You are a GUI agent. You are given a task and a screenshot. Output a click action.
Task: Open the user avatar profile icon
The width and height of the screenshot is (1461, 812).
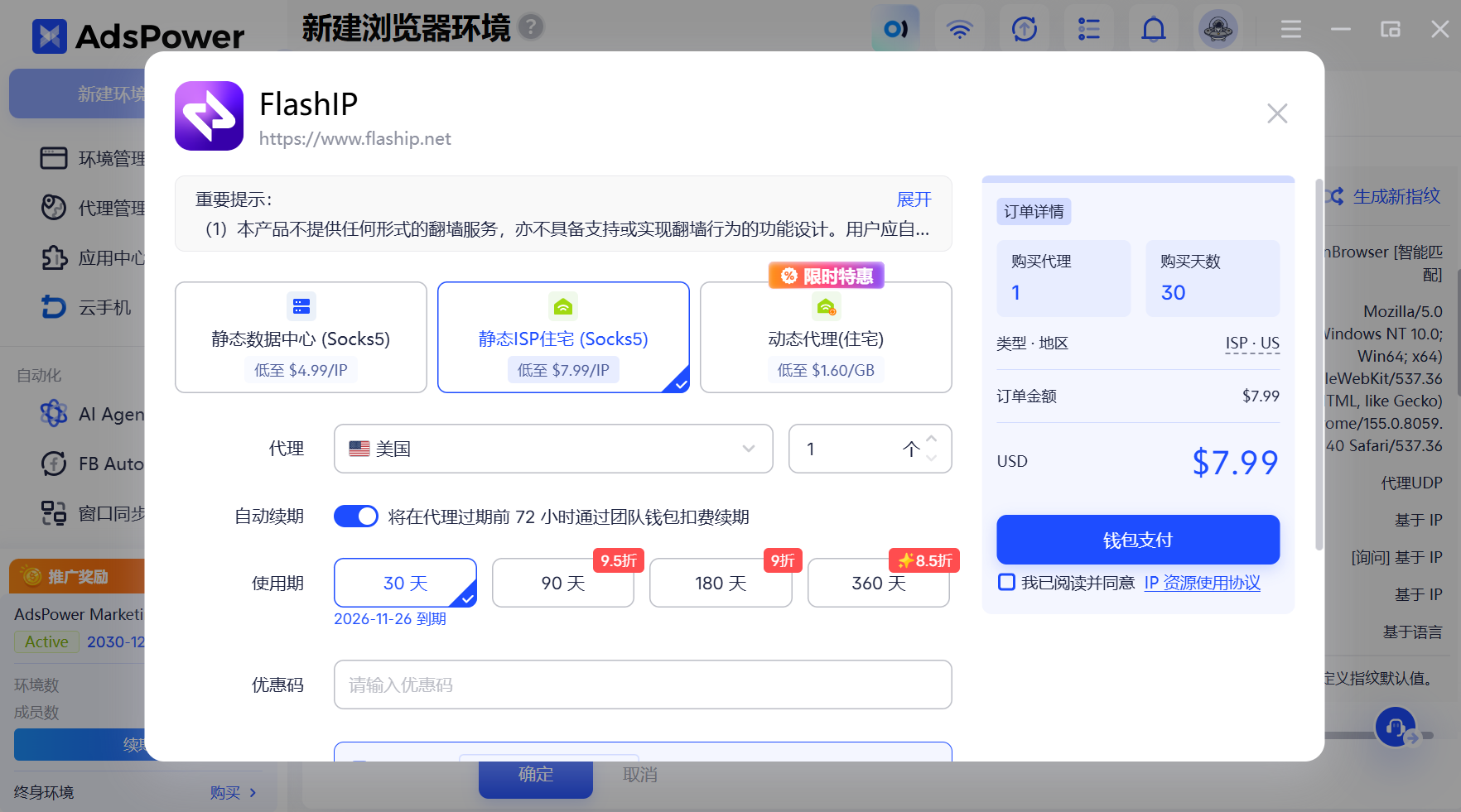[x=1218, y=30]
